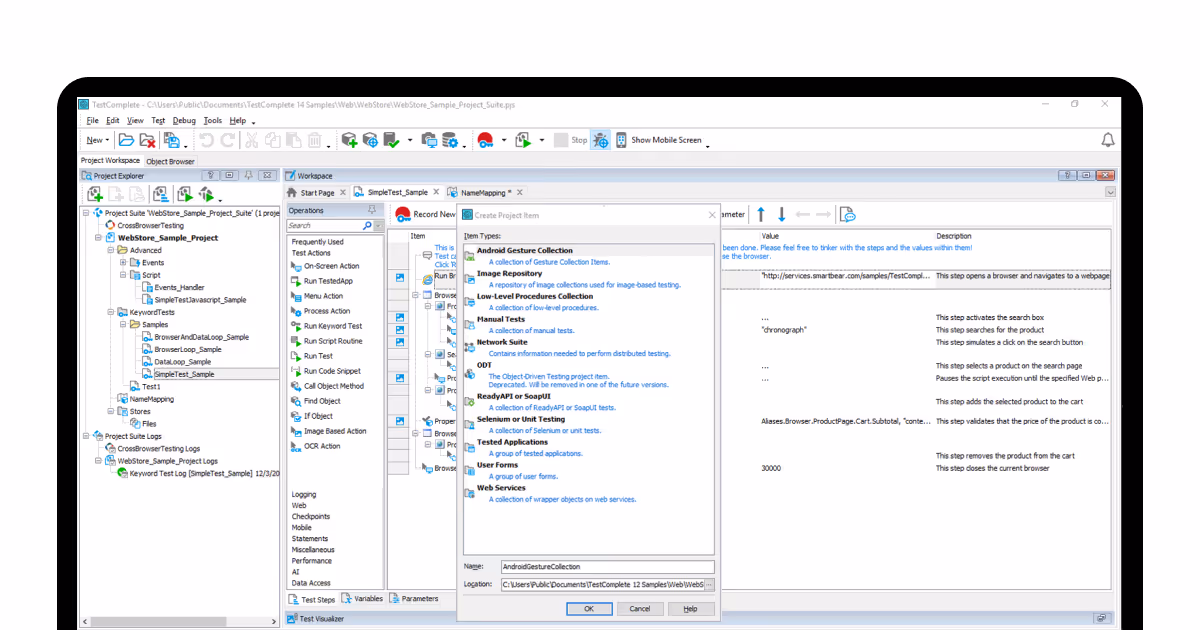
Task: Select the Menu Action operation
Action: [316, 296]
